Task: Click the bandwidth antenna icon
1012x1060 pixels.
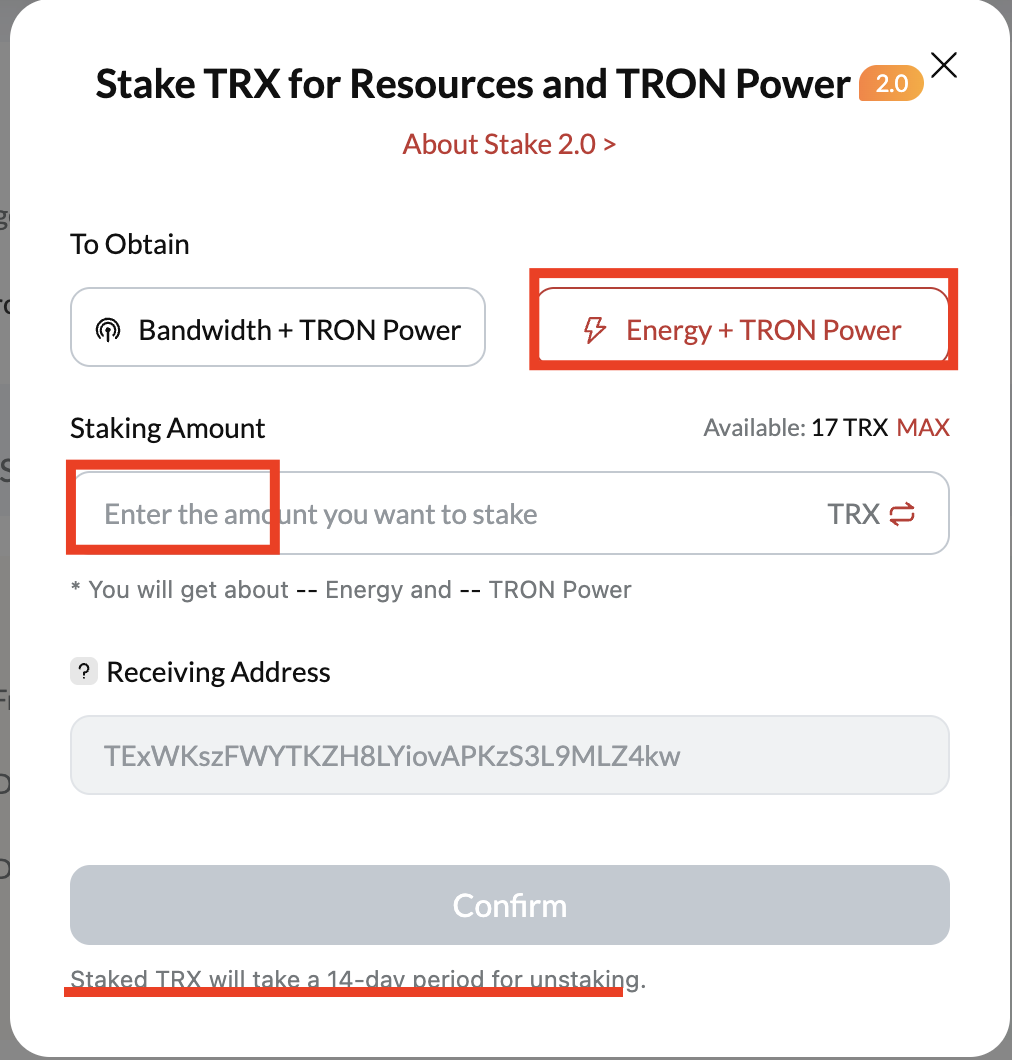Action: [107, 331]
